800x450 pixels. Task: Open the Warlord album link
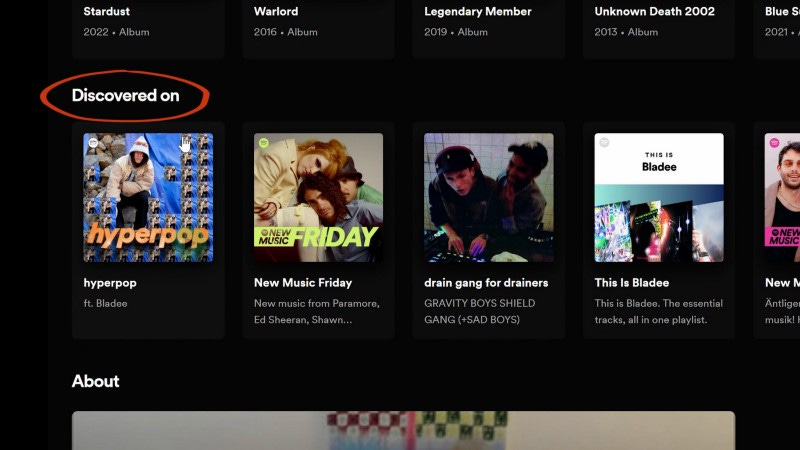tap(276, 11)
